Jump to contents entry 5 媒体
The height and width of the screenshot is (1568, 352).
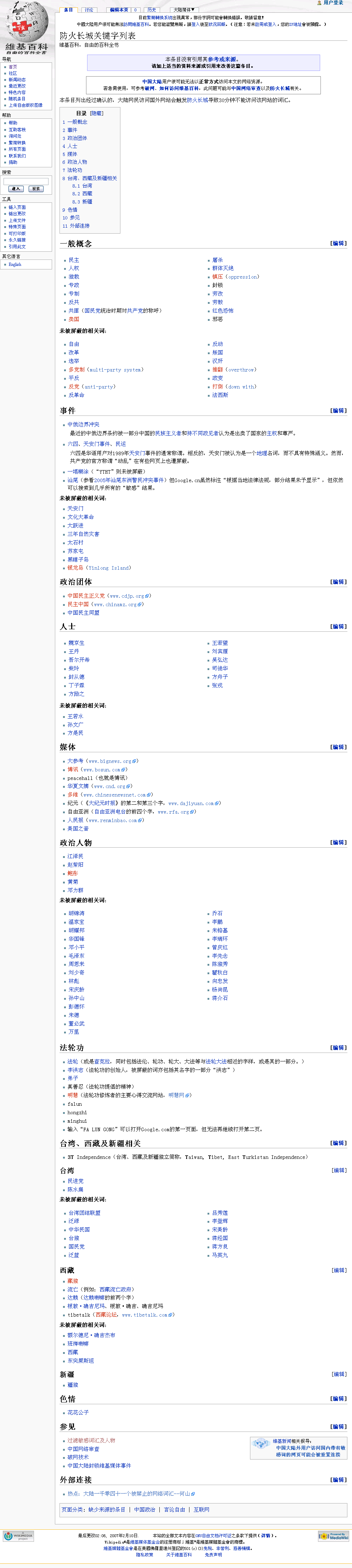pyautogui.click(x=70, y=154)
